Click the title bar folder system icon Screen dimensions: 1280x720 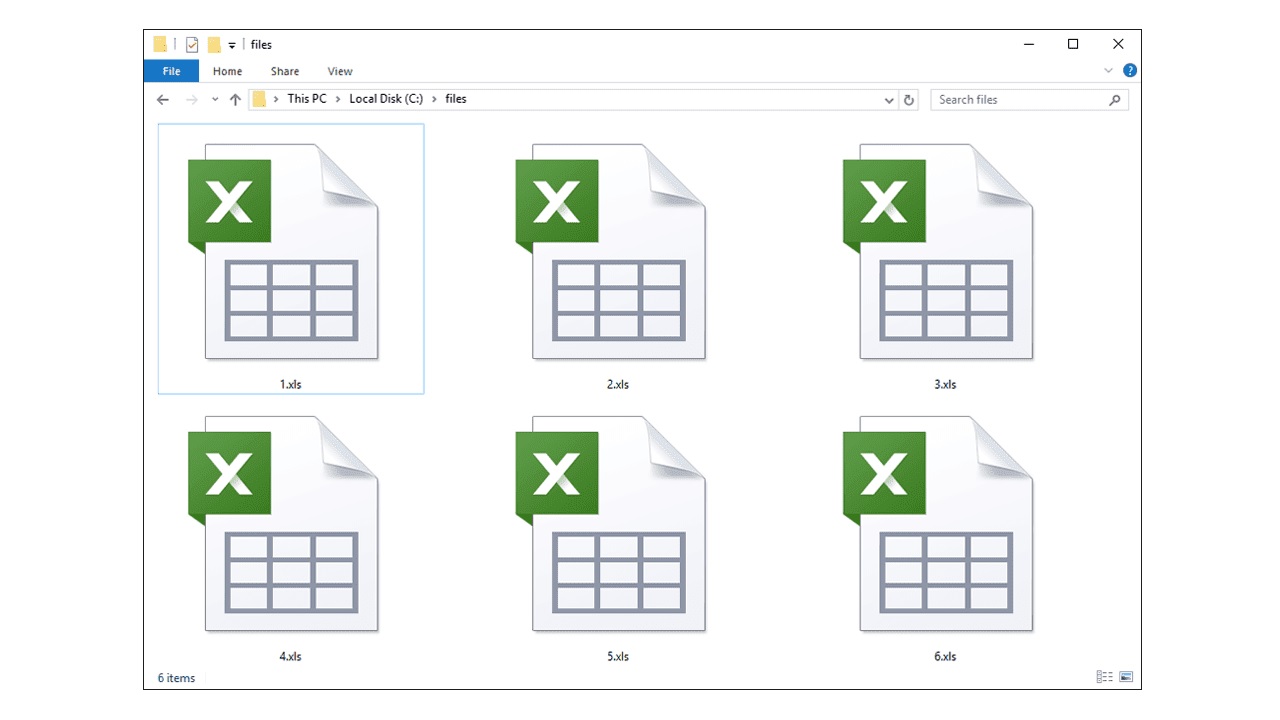(x=160, y=45)
